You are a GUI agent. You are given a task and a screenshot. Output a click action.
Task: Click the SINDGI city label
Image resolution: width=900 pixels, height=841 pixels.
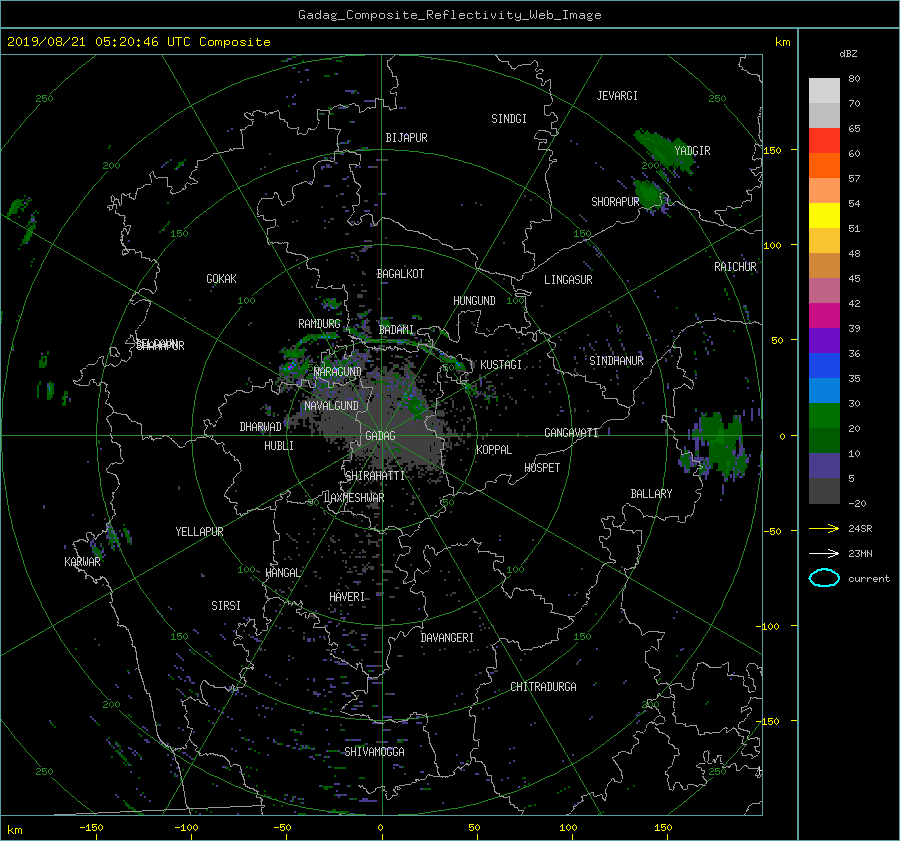(509, 119)
